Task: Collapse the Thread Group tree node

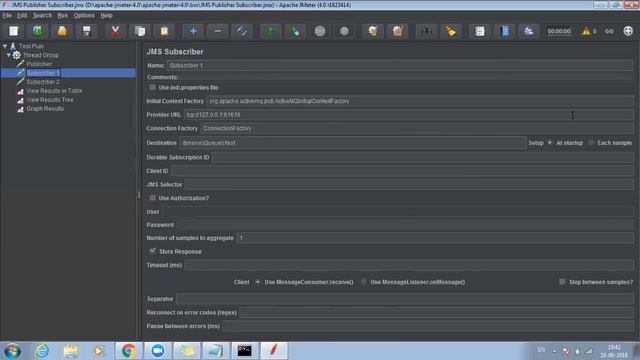Action: click(9, 55)
